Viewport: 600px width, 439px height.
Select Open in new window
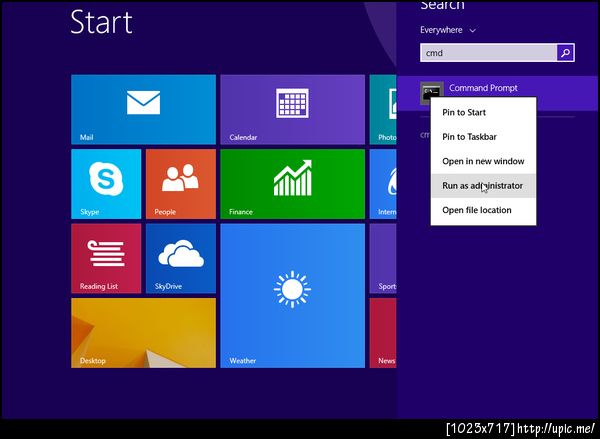pyautogui.click(x=483, y=161)
